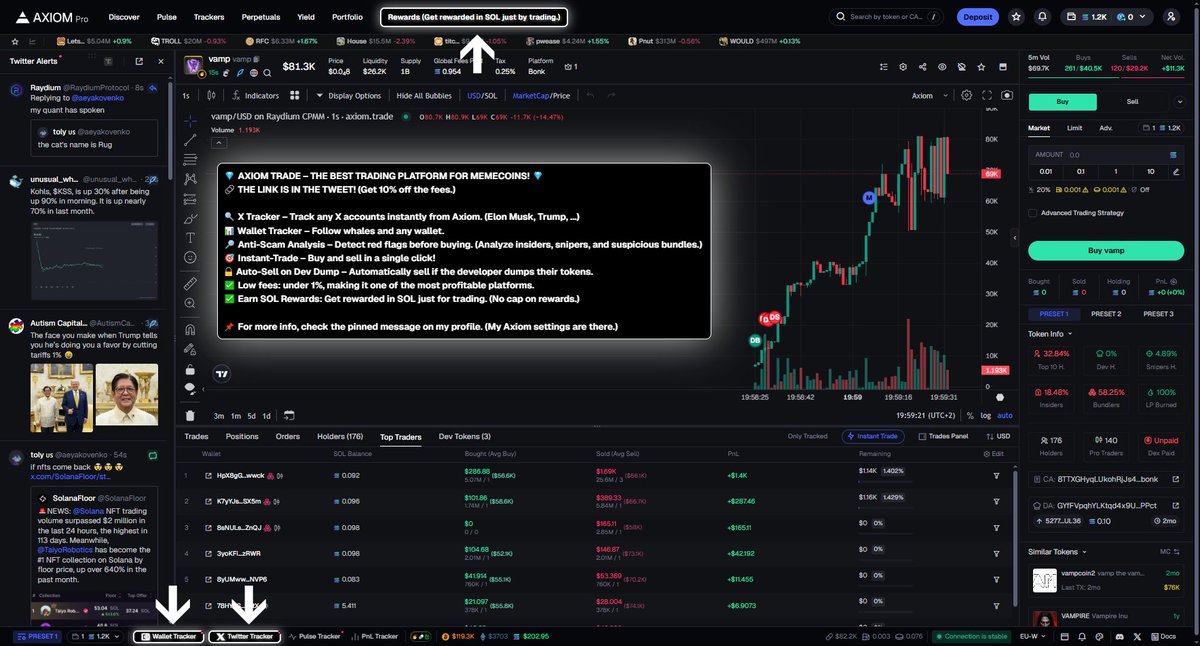Select PRESET 2 tab
The width and height of the screenshot is (1200, 646).
pyautogui.click(x=1105, y=314)
